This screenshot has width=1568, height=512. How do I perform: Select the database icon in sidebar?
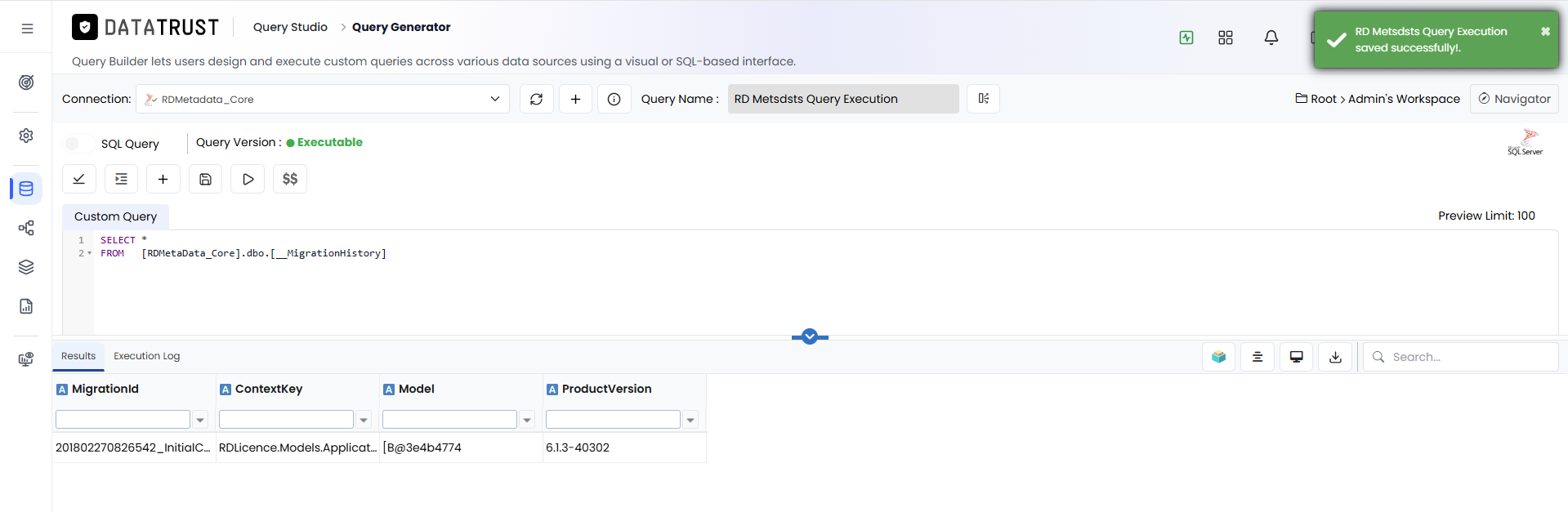26,189
